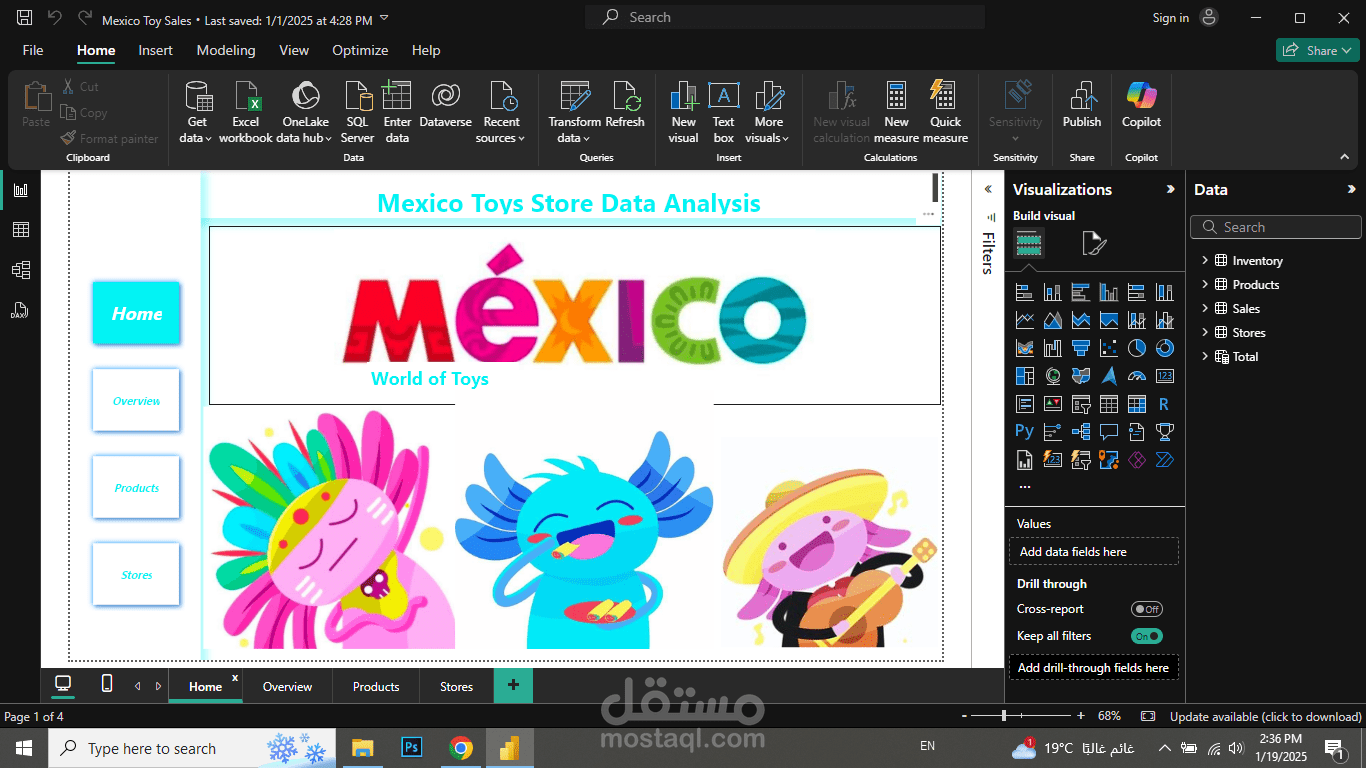This screenshot has height=768, width=1366.
Task: Select the Python visual
Action: (x=1024, y=432)
